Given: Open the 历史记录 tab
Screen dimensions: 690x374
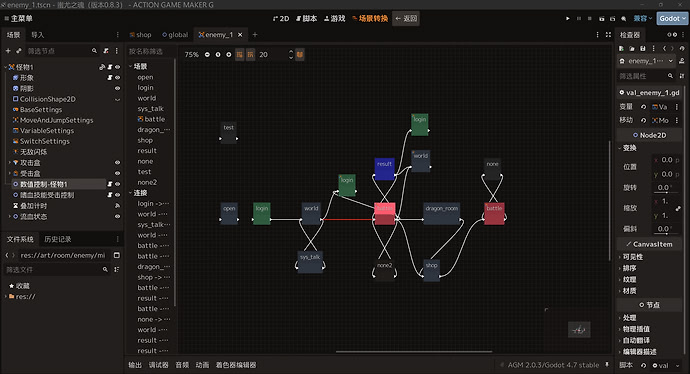Looking at the screenshot, I should (x=57, y=239).
